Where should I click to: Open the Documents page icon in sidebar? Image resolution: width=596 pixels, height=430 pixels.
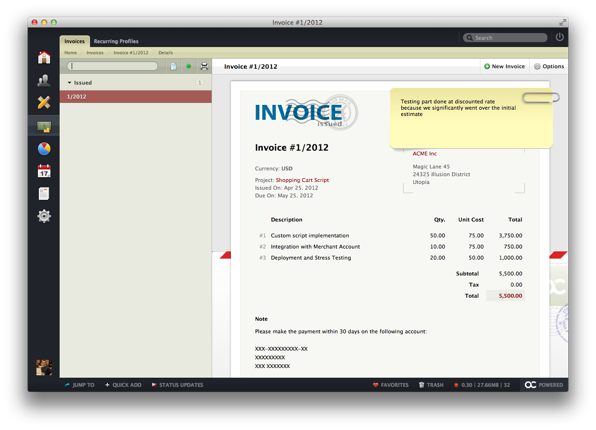(44, 194)
